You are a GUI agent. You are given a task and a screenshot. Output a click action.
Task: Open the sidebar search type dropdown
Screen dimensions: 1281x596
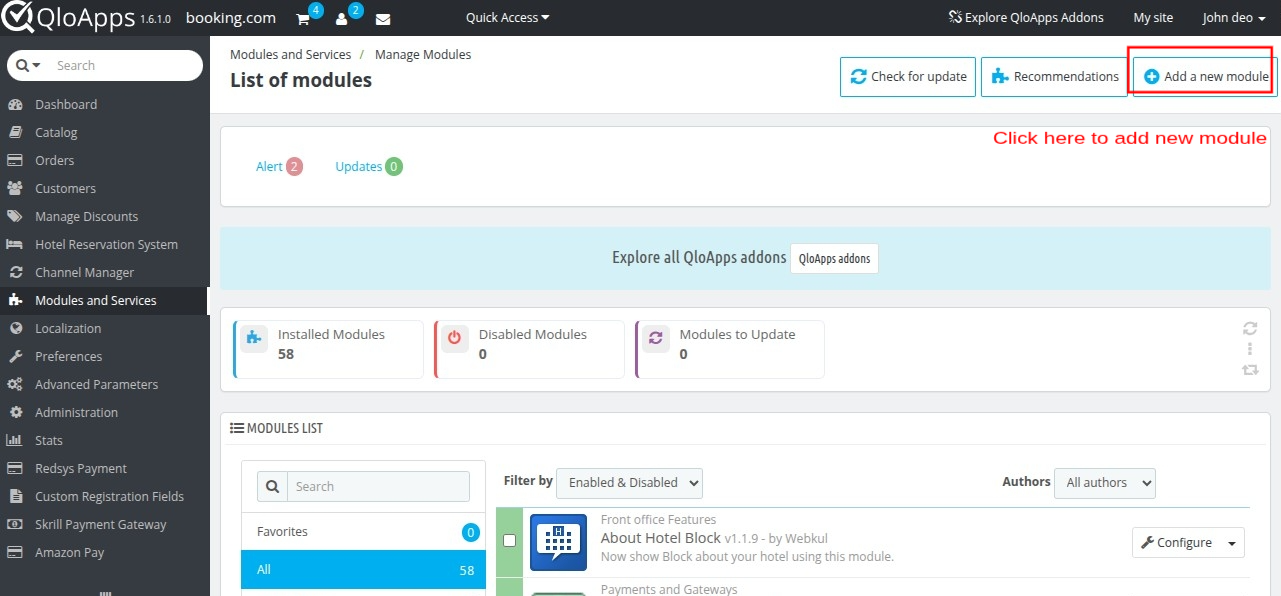29,65
